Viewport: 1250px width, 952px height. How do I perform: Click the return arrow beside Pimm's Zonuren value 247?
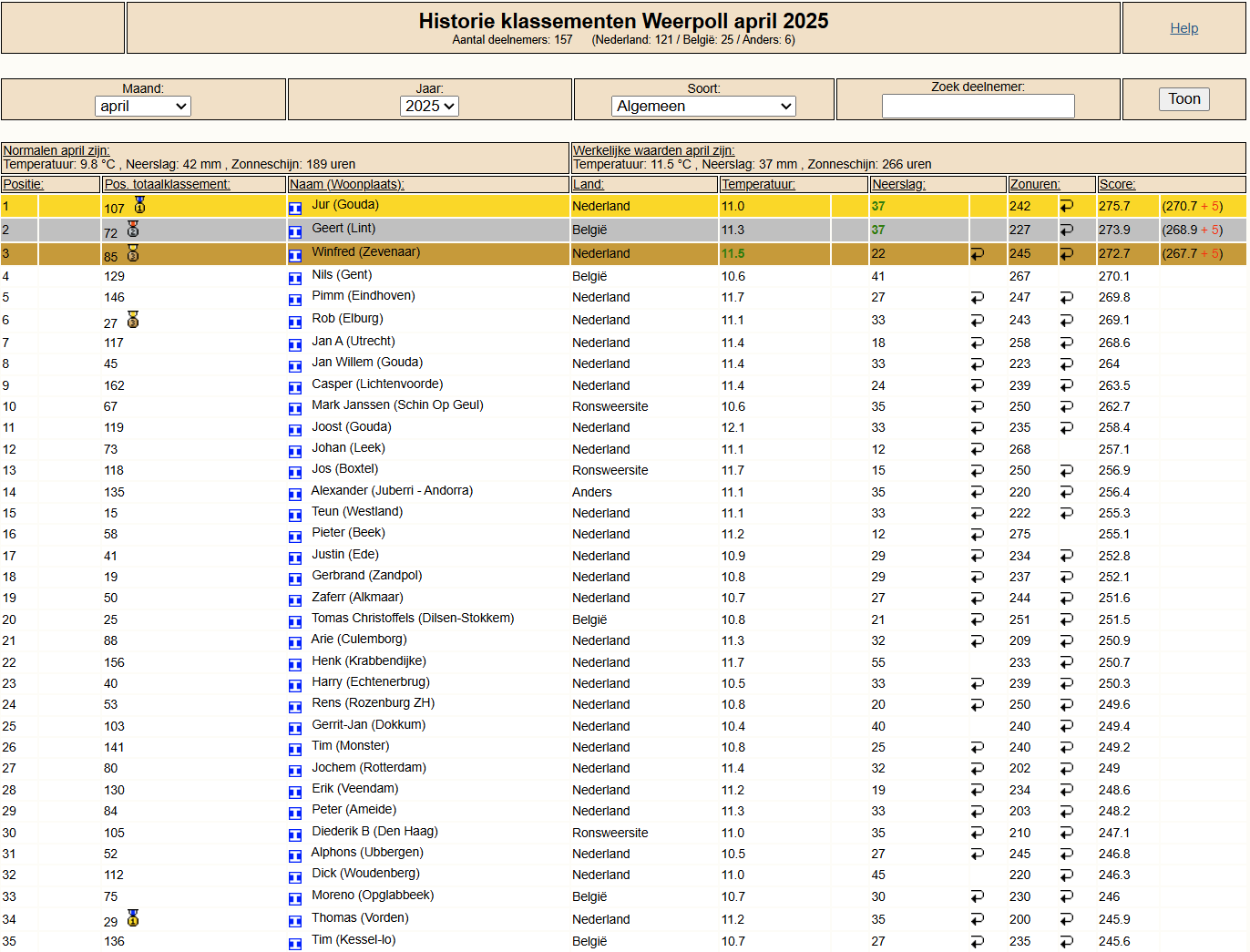[1066, 298]
